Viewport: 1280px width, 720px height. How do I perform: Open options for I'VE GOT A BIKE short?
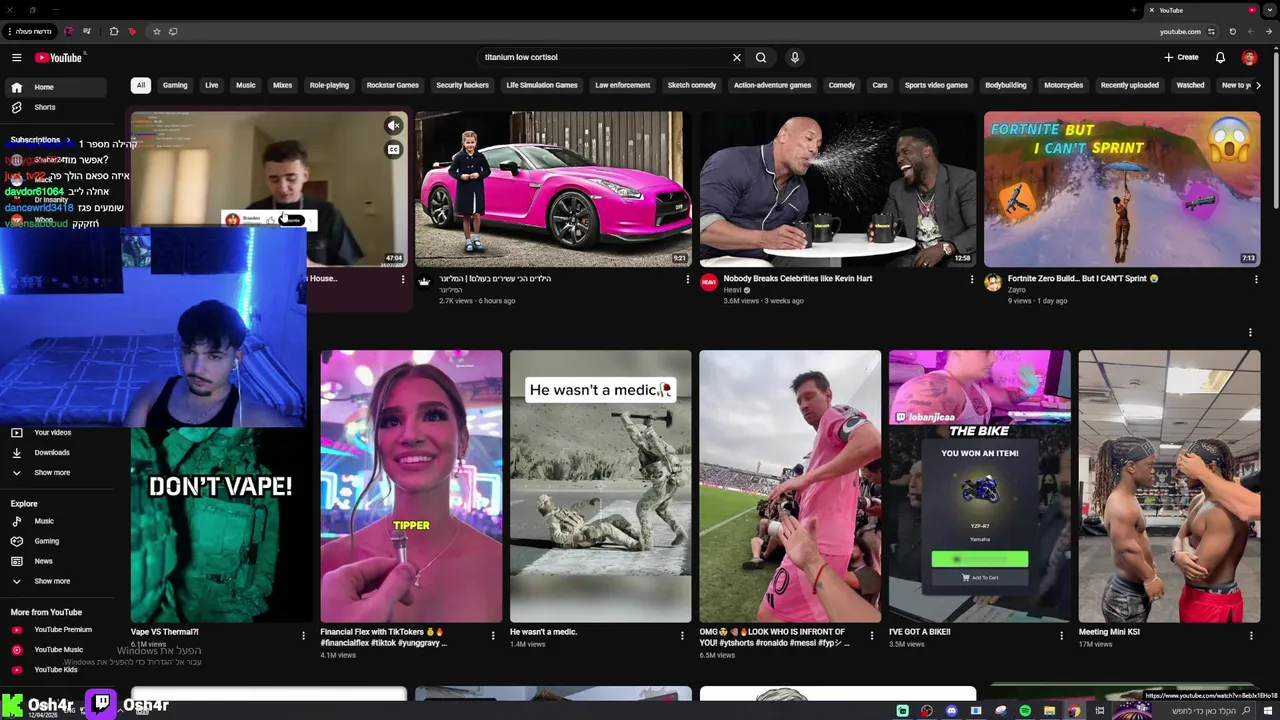point(1061,635)
